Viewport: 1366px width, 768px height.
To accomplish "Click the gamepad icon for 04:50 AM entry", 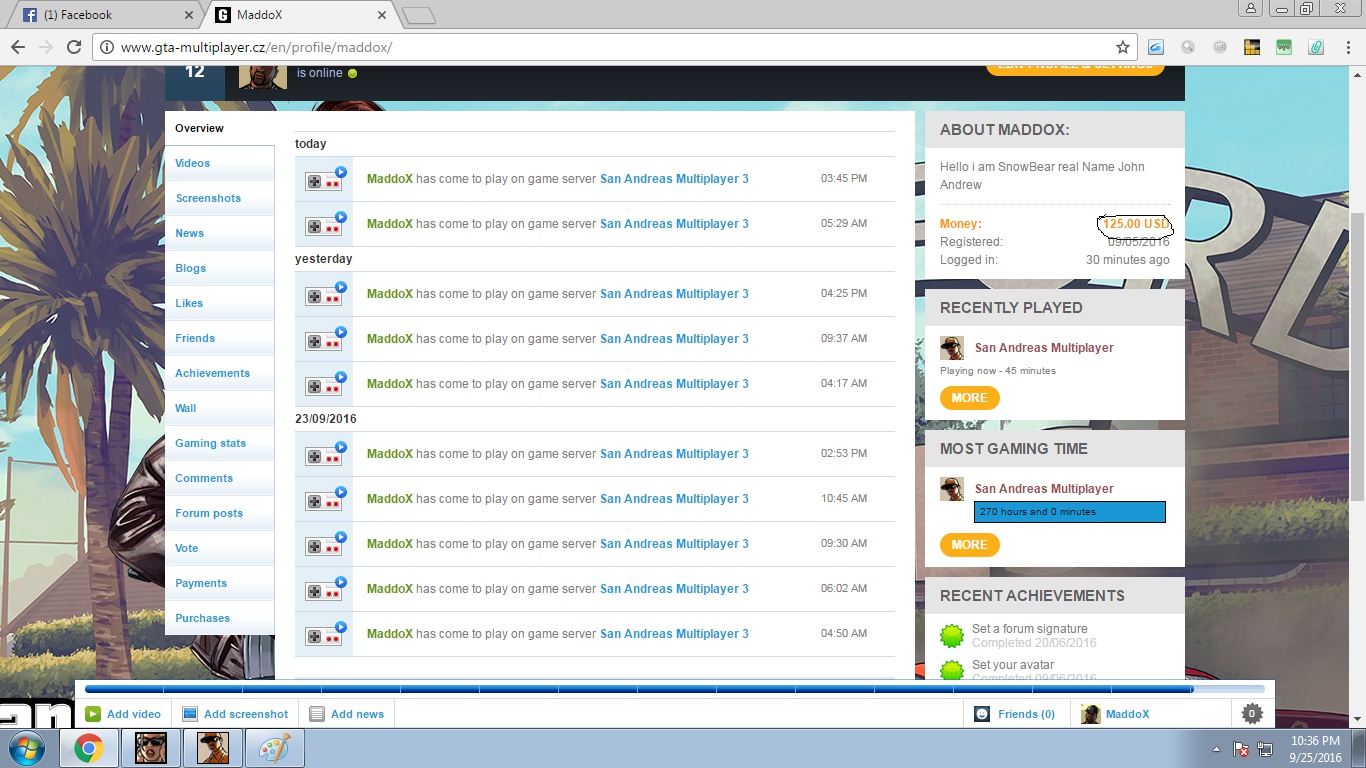I will click(325, 634).
